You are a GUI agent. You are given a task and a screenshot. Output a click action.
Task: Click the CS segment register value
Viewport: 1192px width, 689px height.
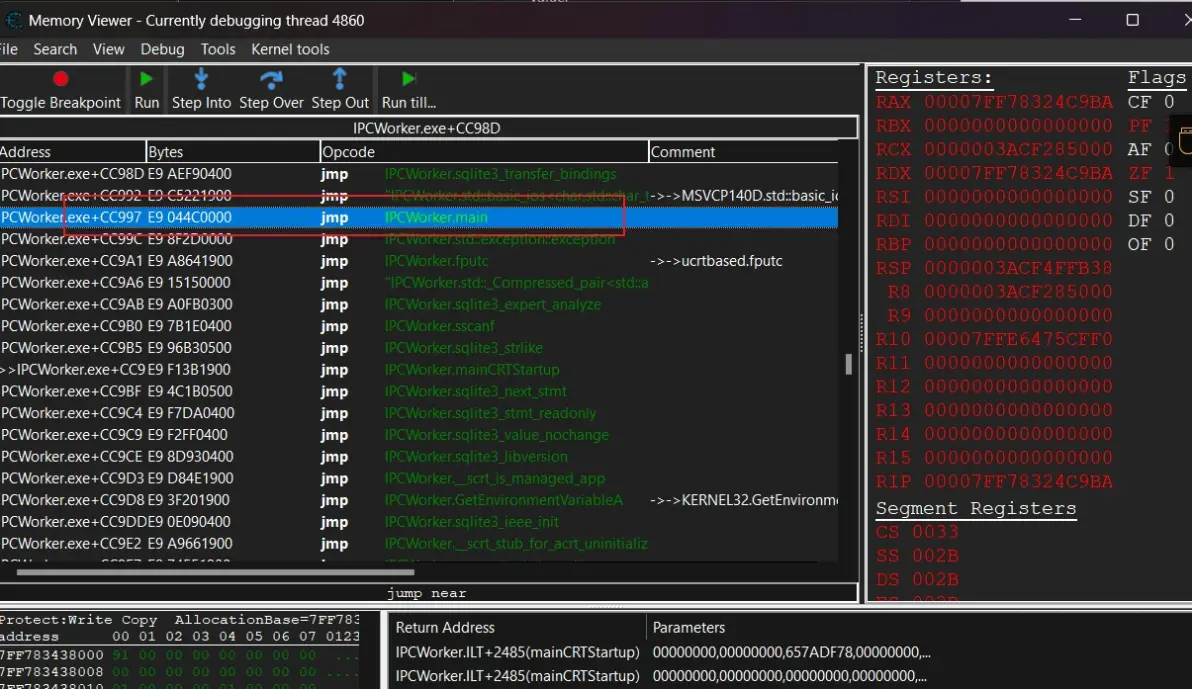[x=936, y=532]
